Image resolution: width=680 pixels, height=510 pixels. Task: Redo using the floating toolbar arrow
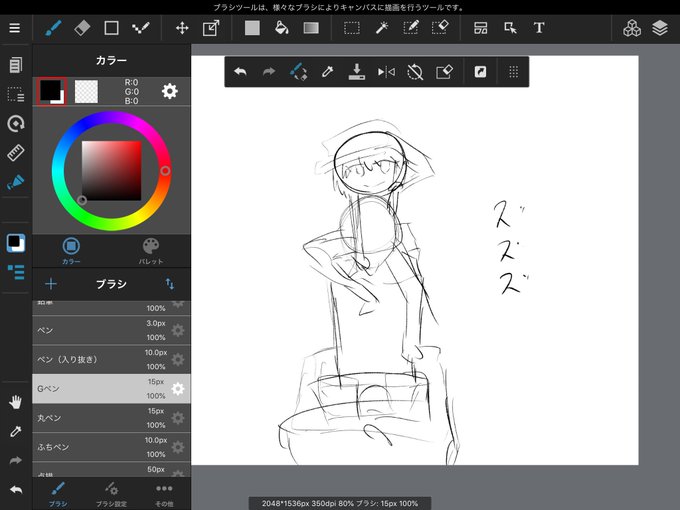click(269, 72)
